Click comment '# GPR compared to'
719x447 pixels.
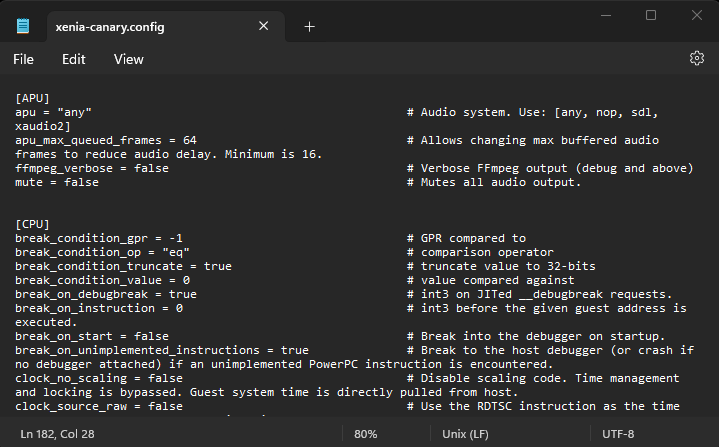[x=466, y=238]
